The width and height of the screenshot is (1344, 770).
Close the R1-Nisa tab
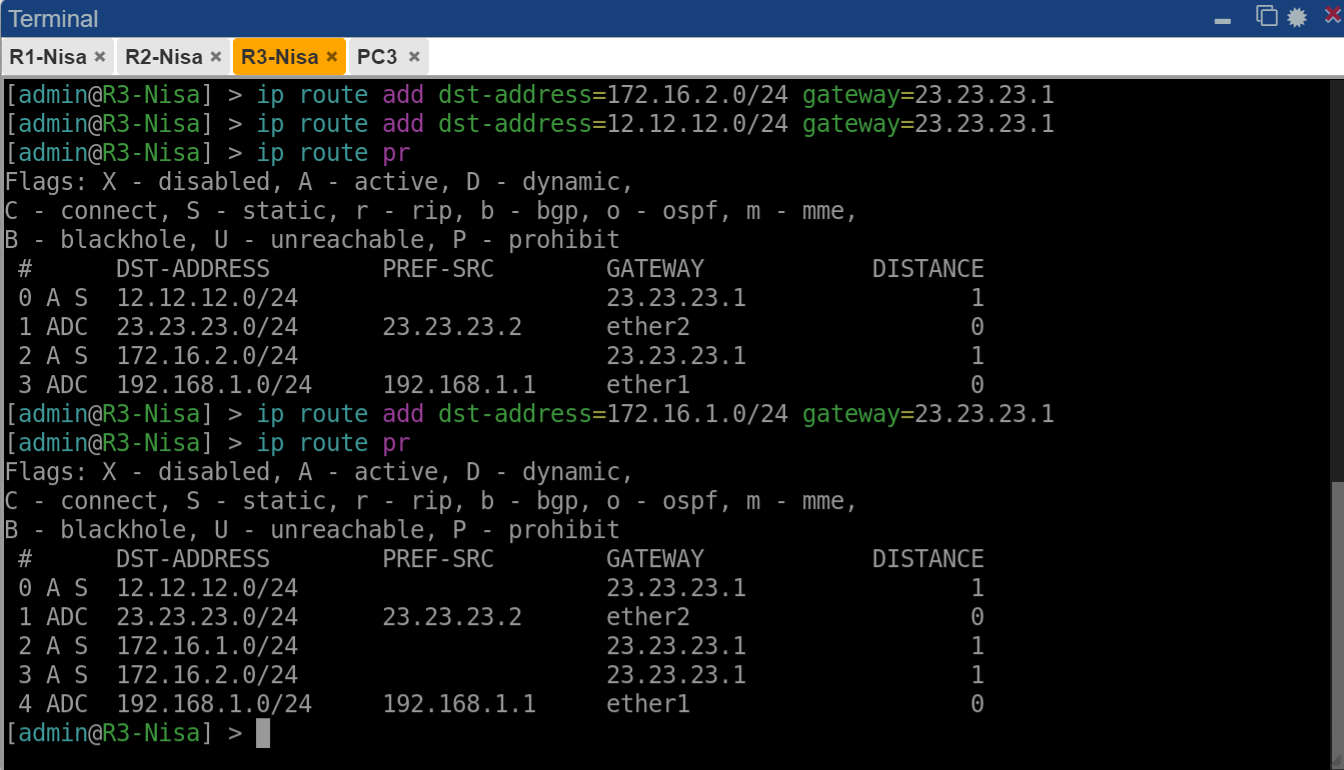[99, 57]
